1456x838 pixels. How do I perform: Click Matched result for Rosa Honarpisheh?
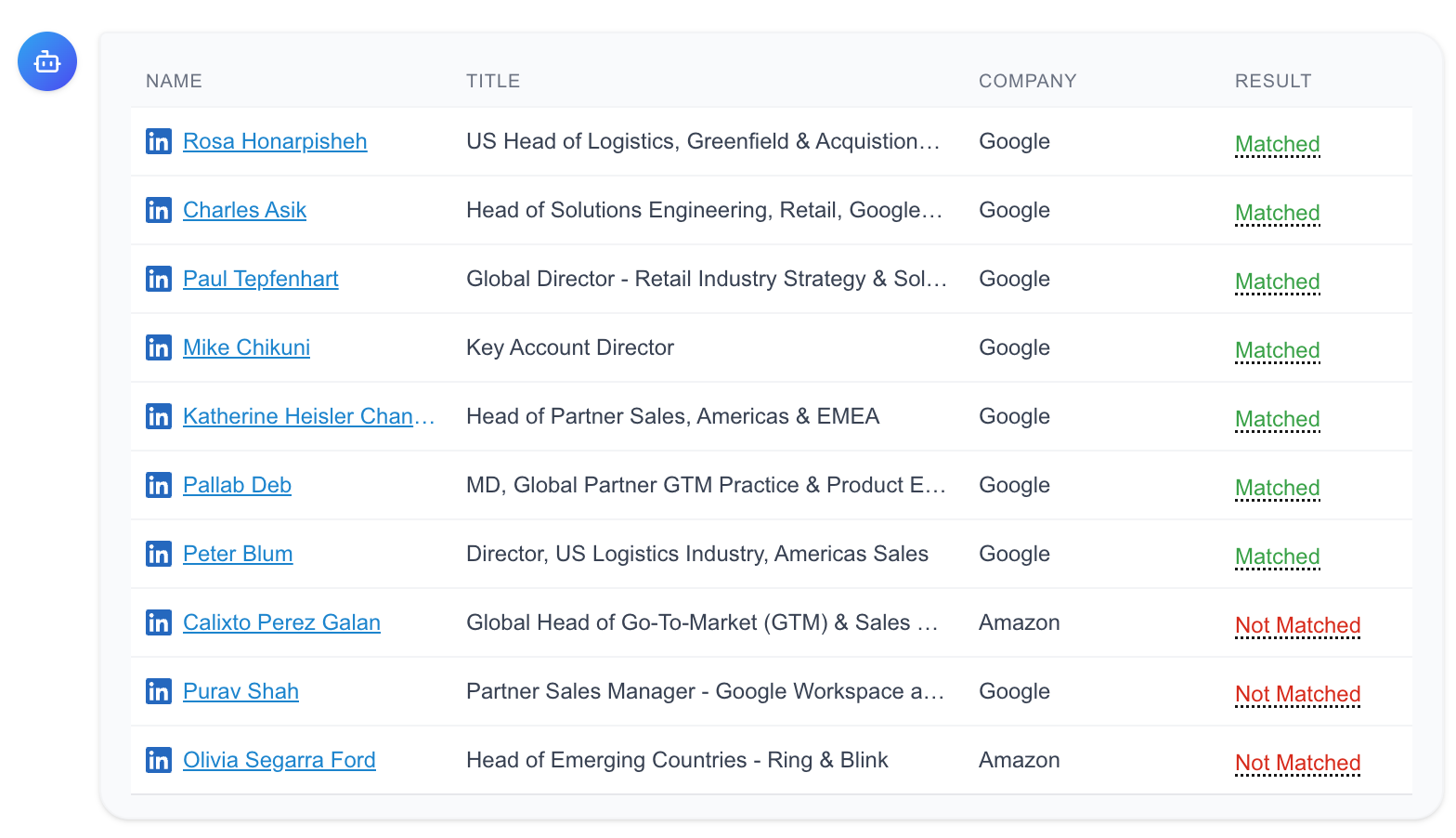pyautogui.click(x=1278, y=144)
